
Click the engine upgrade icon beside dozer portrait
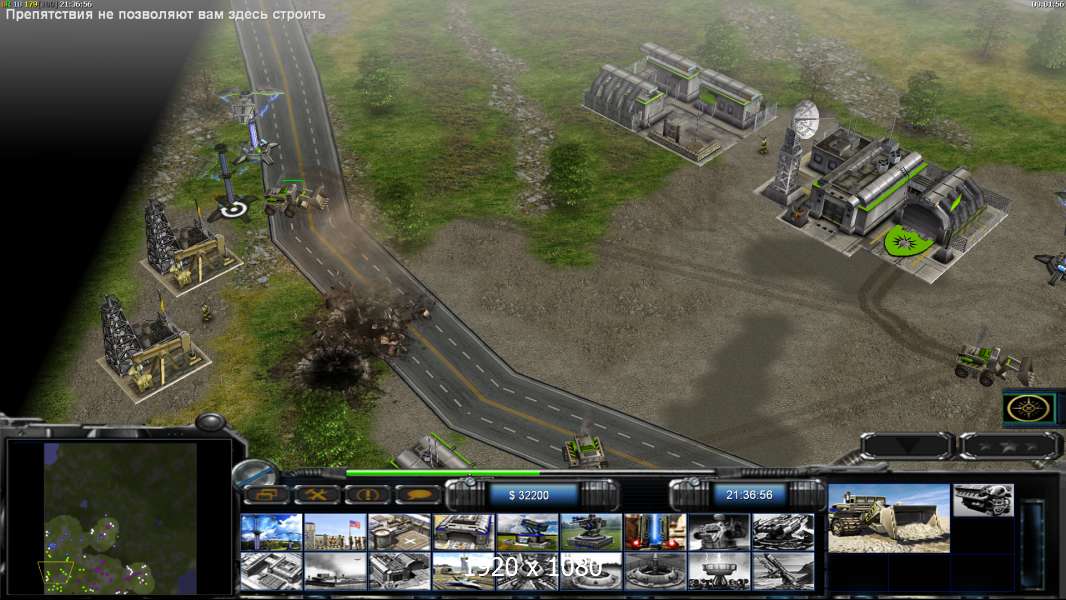(x=983, y=500)
